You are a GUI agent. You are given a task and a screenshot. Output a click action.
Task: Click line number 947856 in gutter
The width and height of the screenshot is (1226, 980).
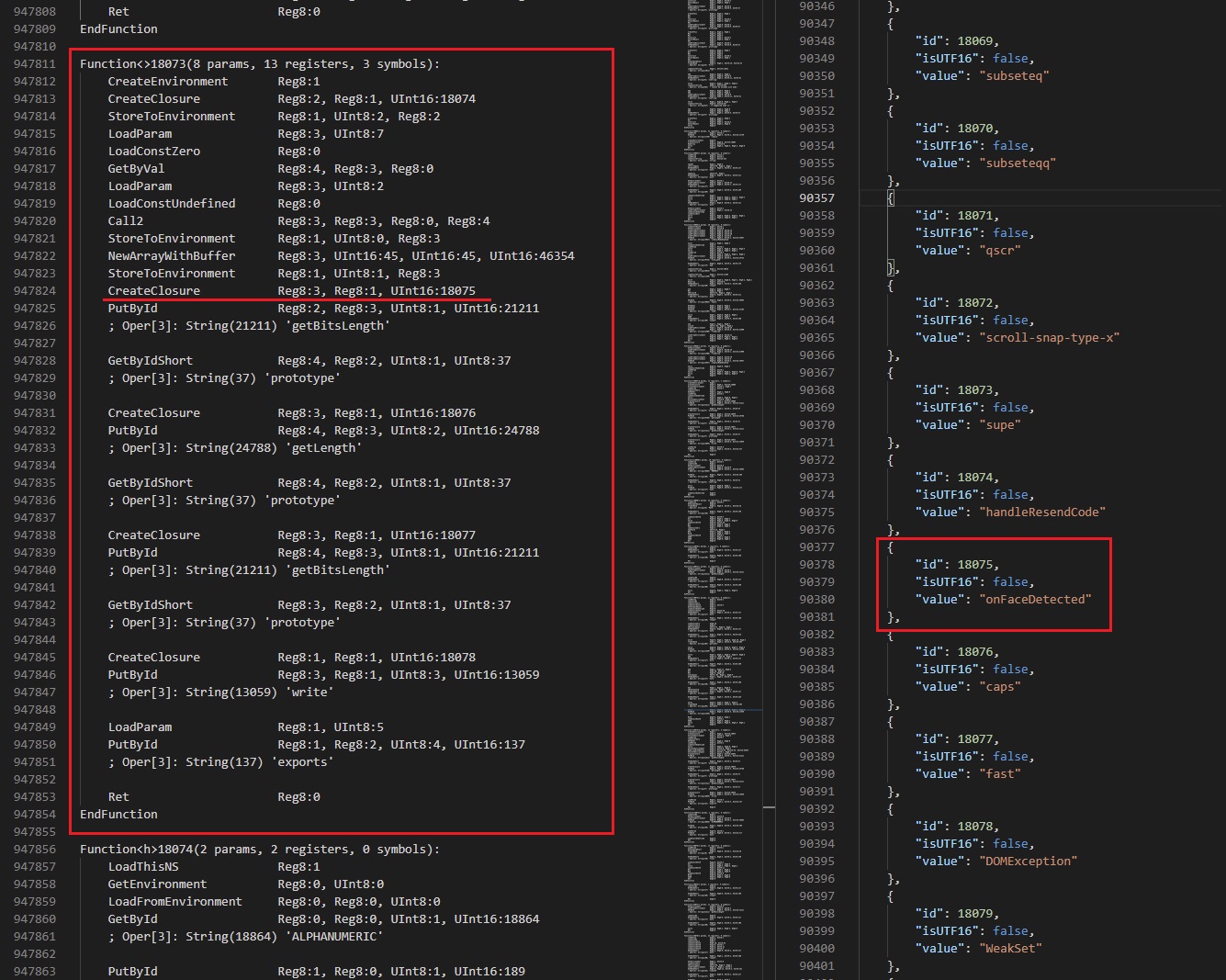tap(35, 850)
